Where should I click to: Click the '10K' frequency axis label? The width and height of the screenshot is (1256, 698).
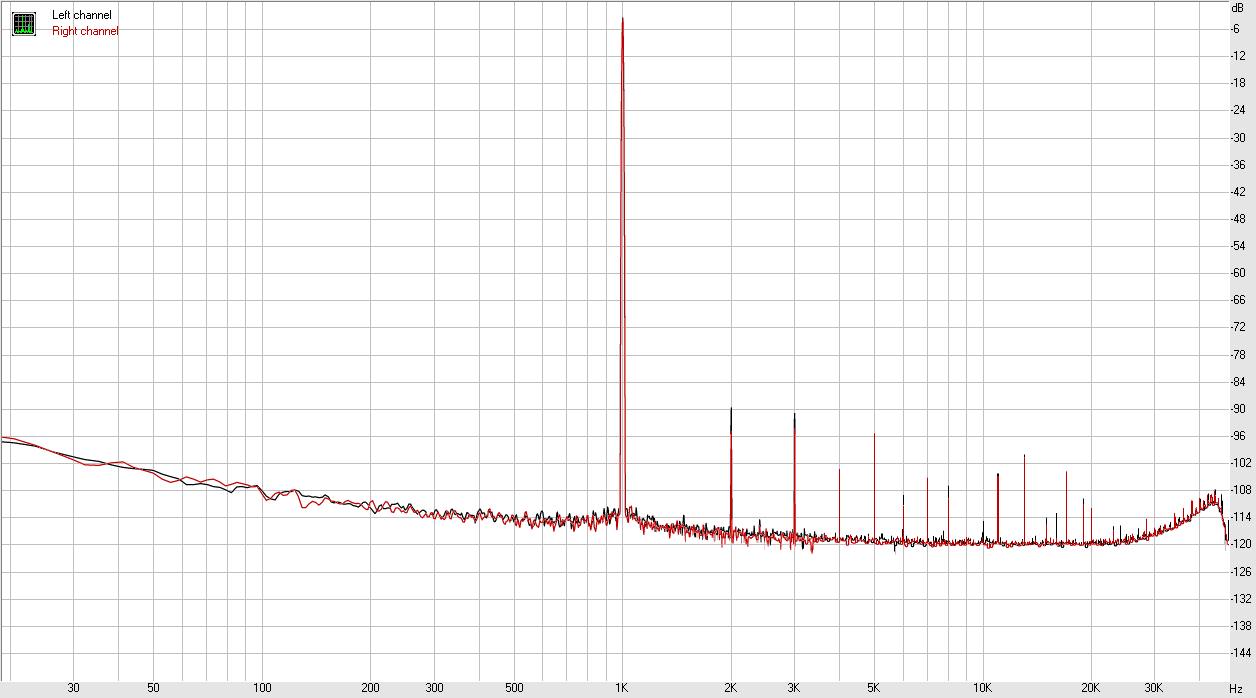[x=982, y=688]
